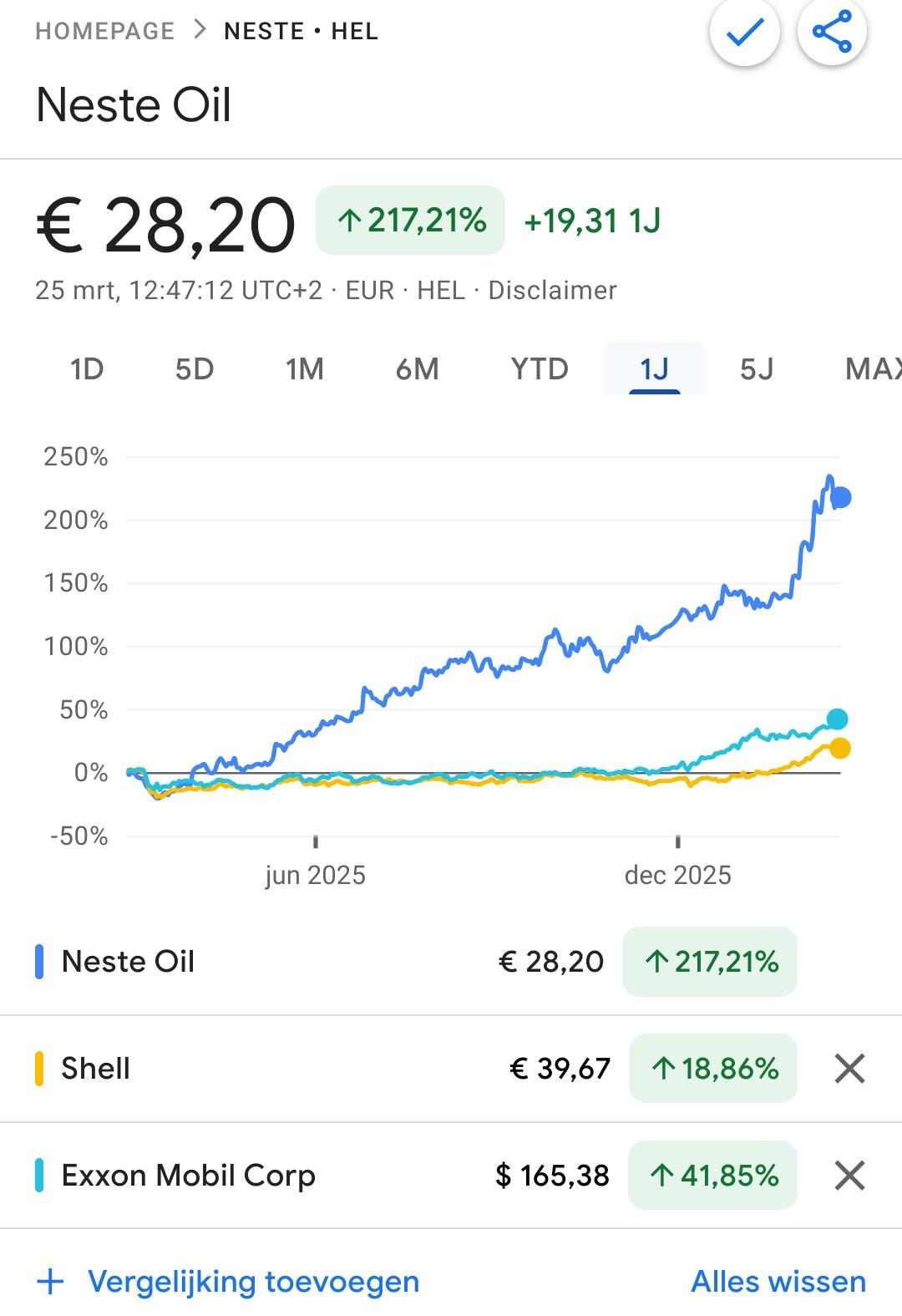Click Vergelijking toevoegen link
The height and width of the screenshot is (1316, 902).
pos(253,1281)
